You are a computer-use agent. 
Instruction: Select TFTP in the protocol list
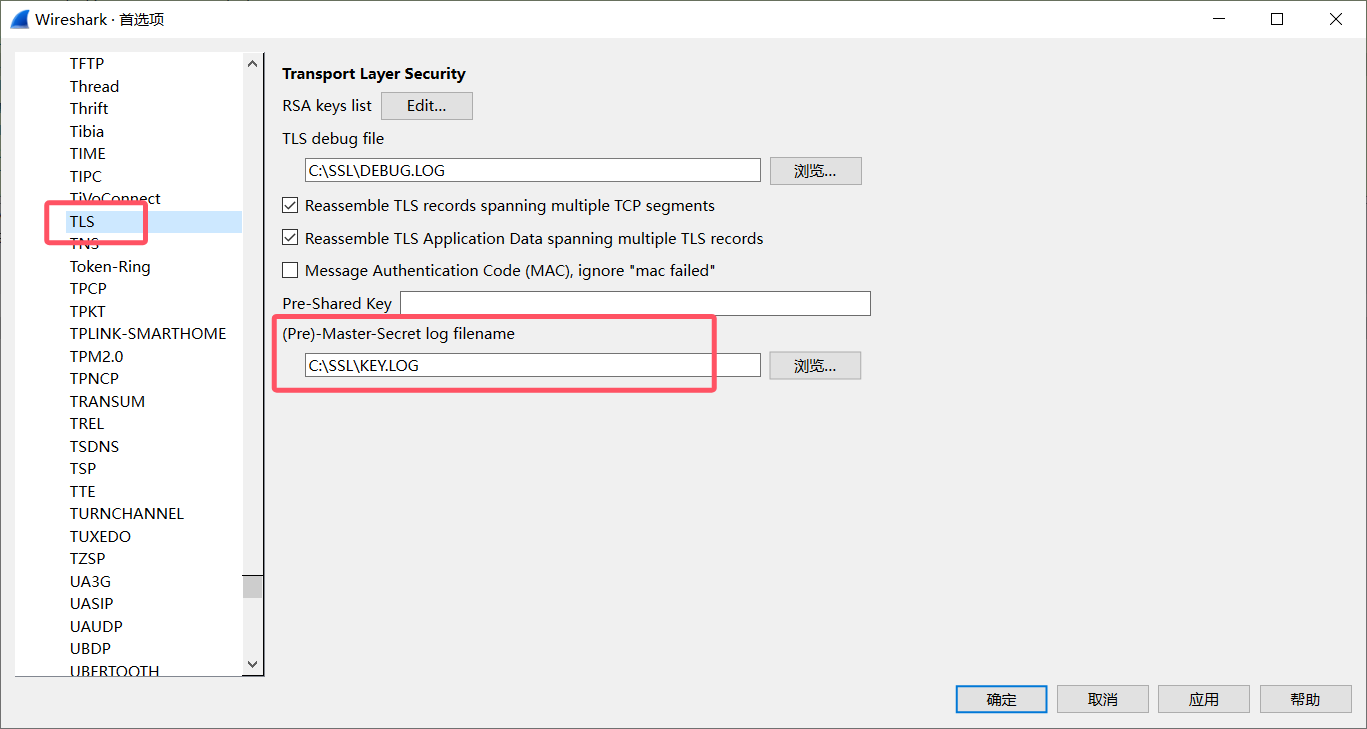click(x=87, y=64)
